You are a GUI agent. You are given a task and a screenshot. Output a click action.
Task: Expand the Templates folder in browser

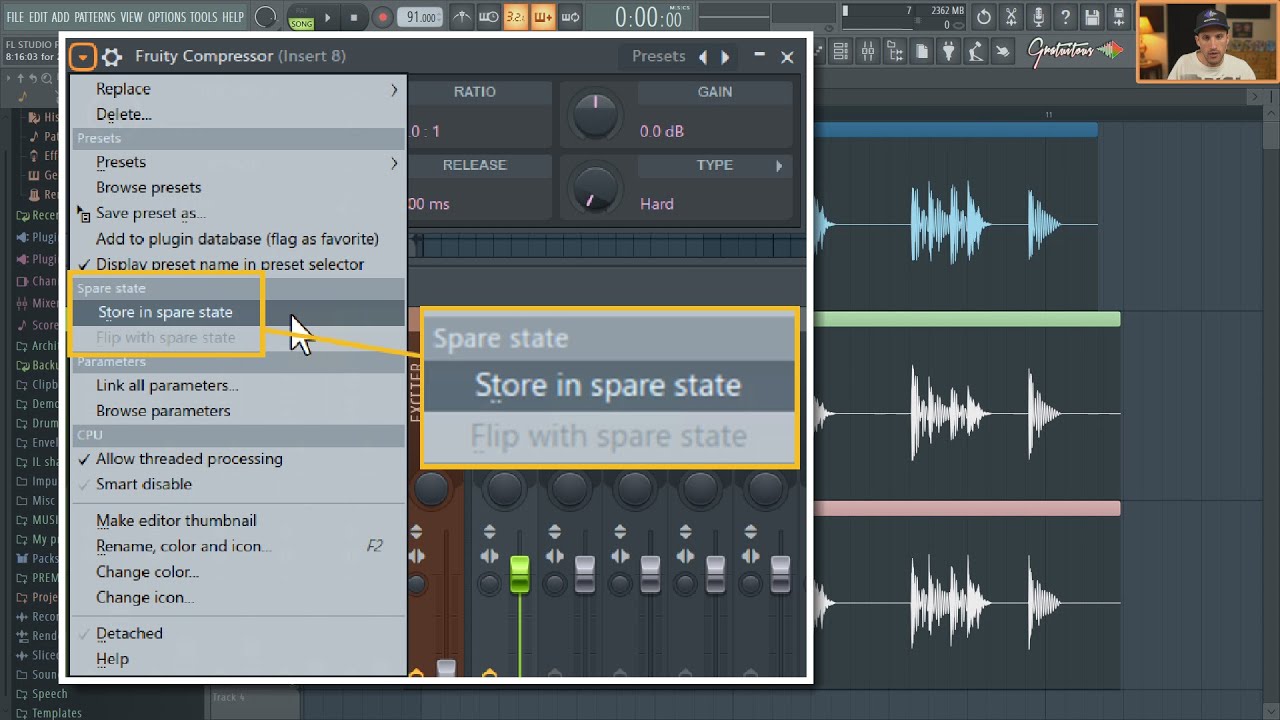pos(49,713)
